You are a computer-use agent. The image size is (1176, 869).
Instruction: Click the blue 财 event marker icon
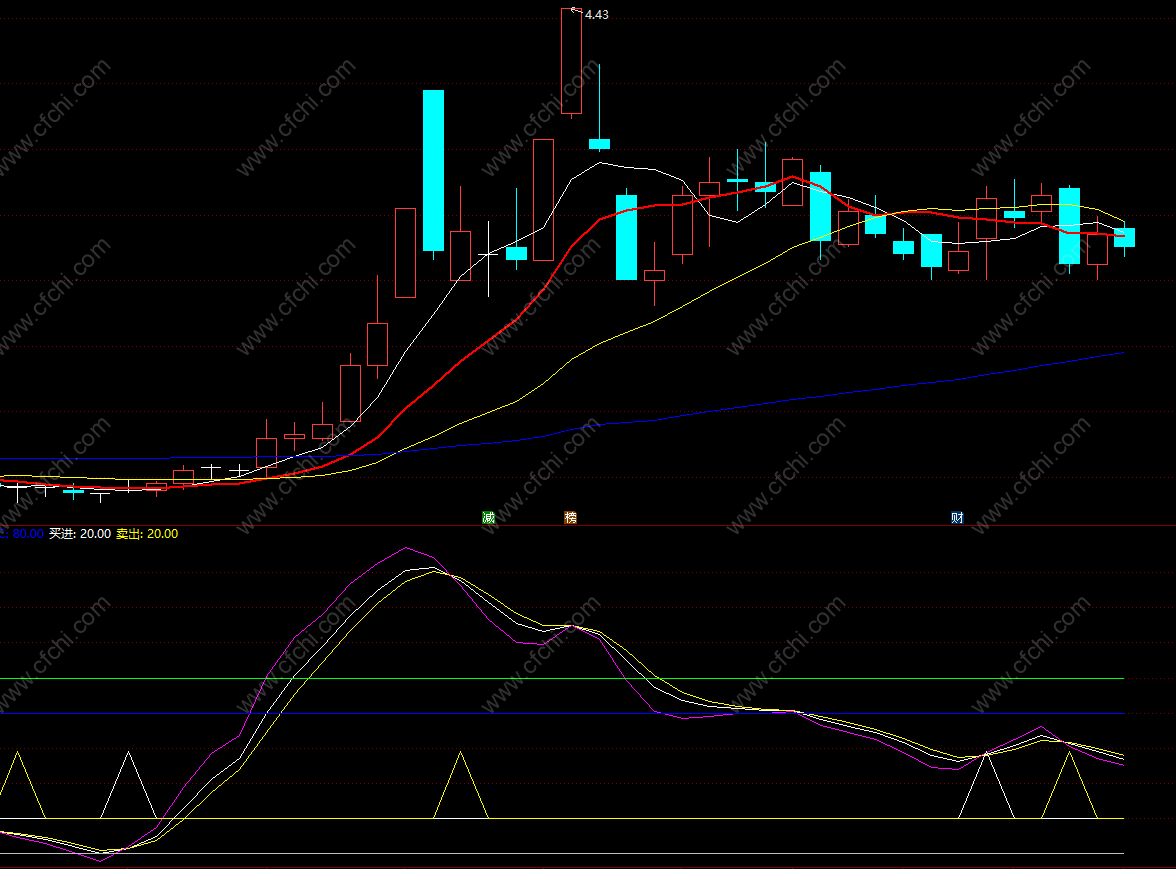[x=957, y=517]
